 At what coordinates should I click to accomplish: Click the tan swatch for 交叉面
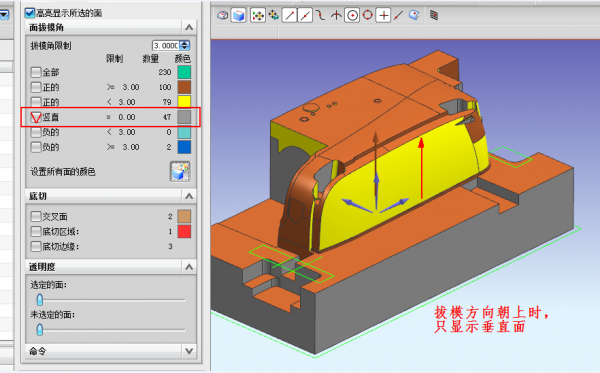click(x=184, y=217)
